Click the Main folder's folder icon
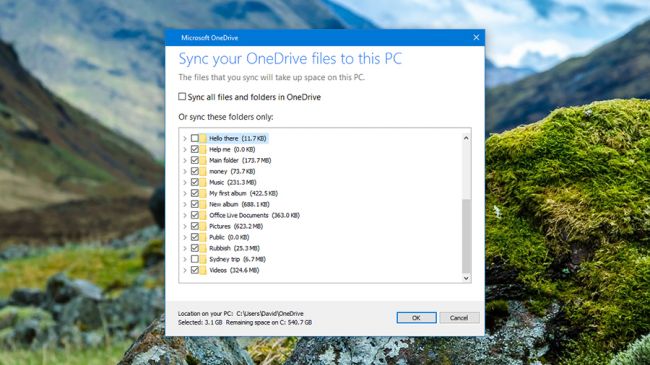 203,160
